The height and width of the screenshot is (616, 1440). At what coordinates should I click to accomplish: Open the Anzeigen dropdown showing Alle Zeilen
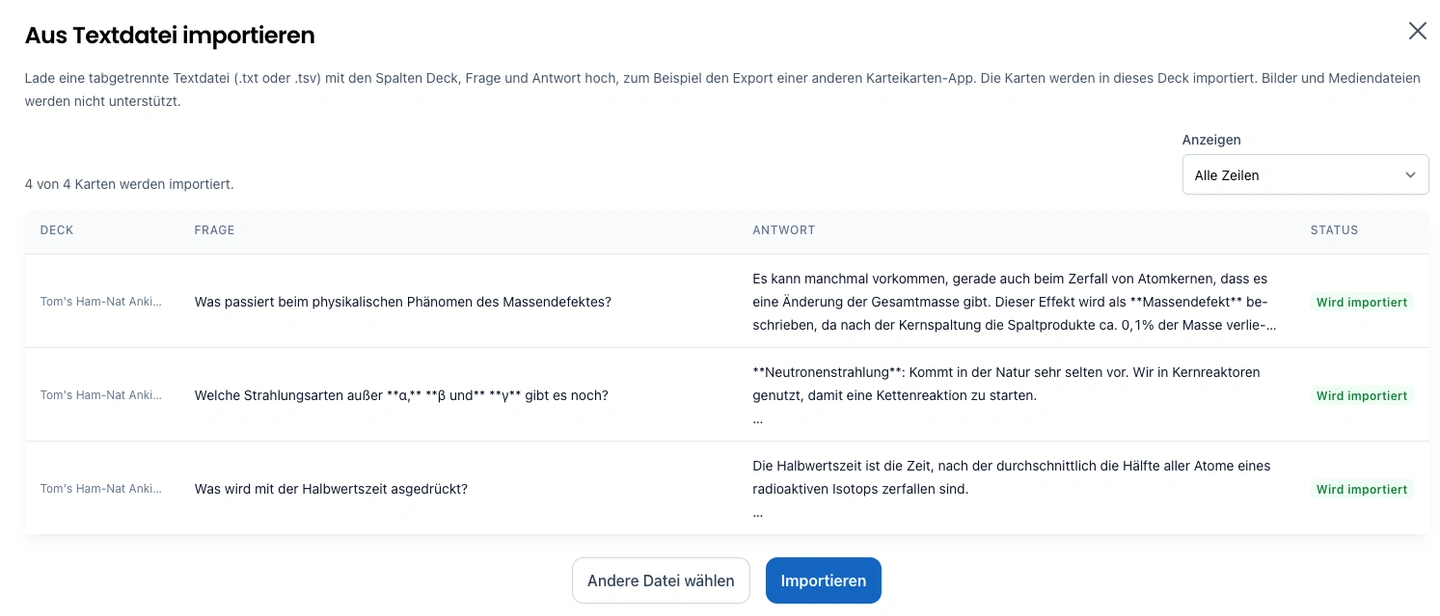(x=1305, y=175)
